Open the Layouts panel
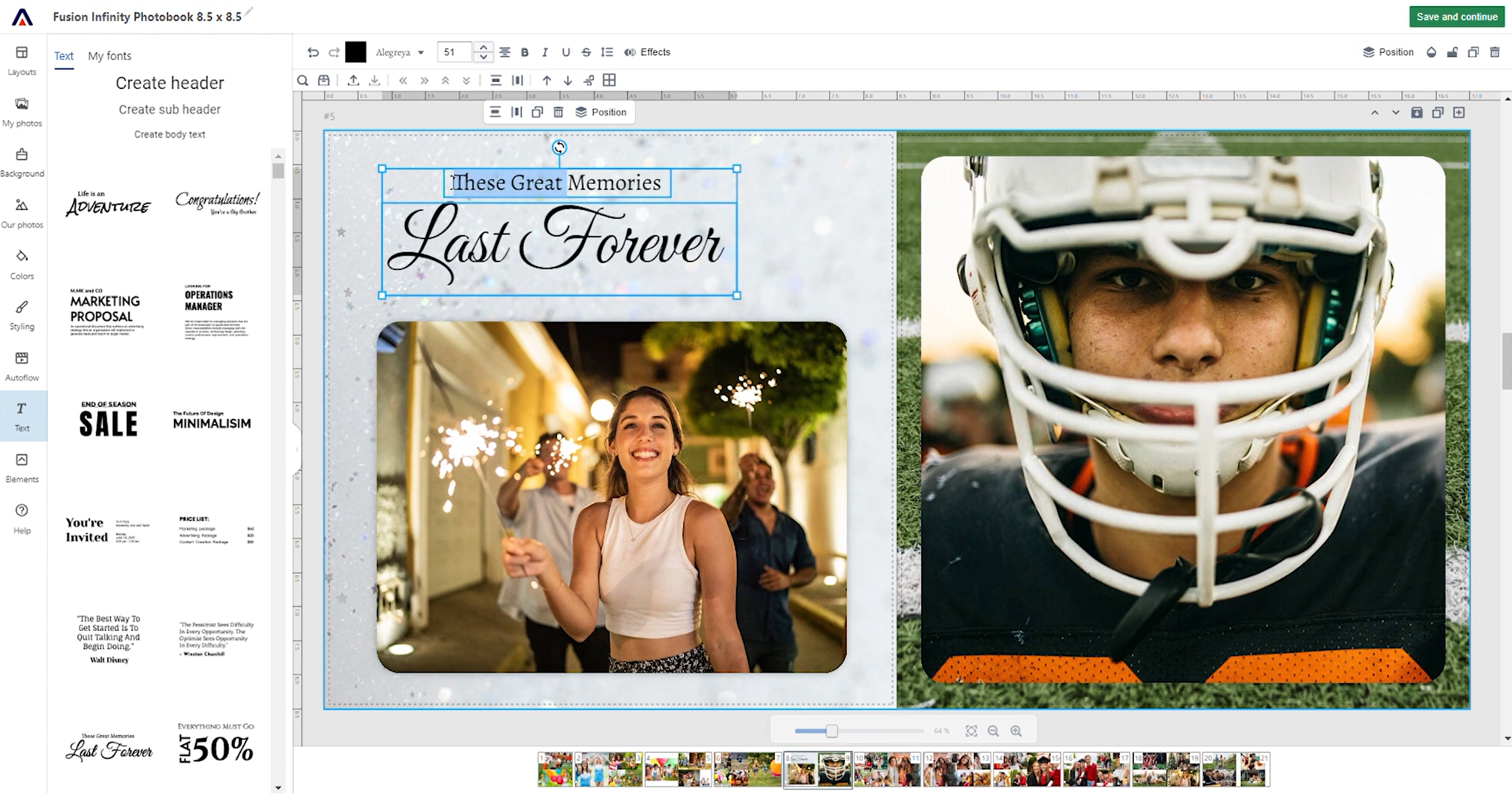 tap(22, 60)
